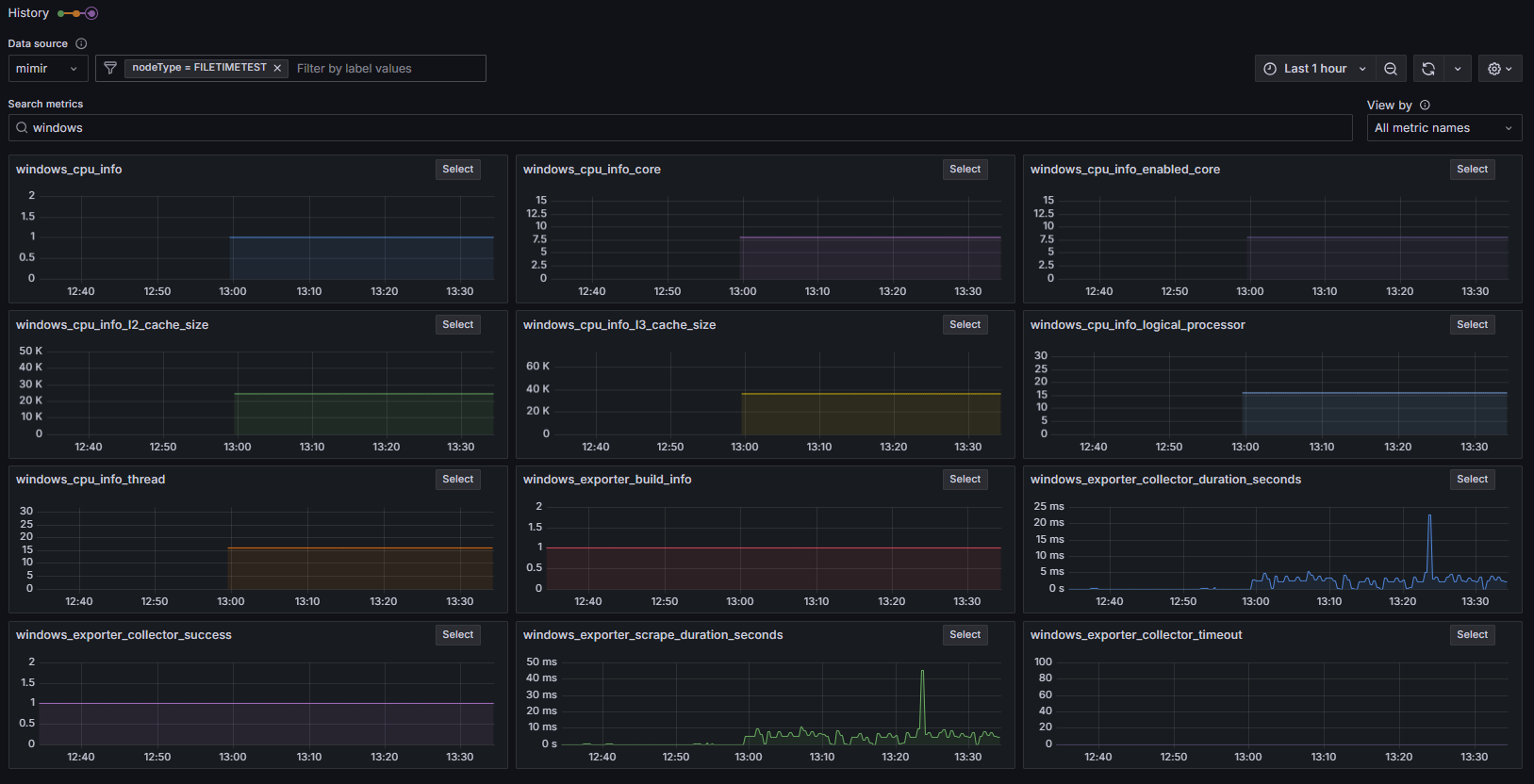This screenshot has width=1534, height=784.
Task: Open the Last 1 hour time picker
Action: point(1314,69)
